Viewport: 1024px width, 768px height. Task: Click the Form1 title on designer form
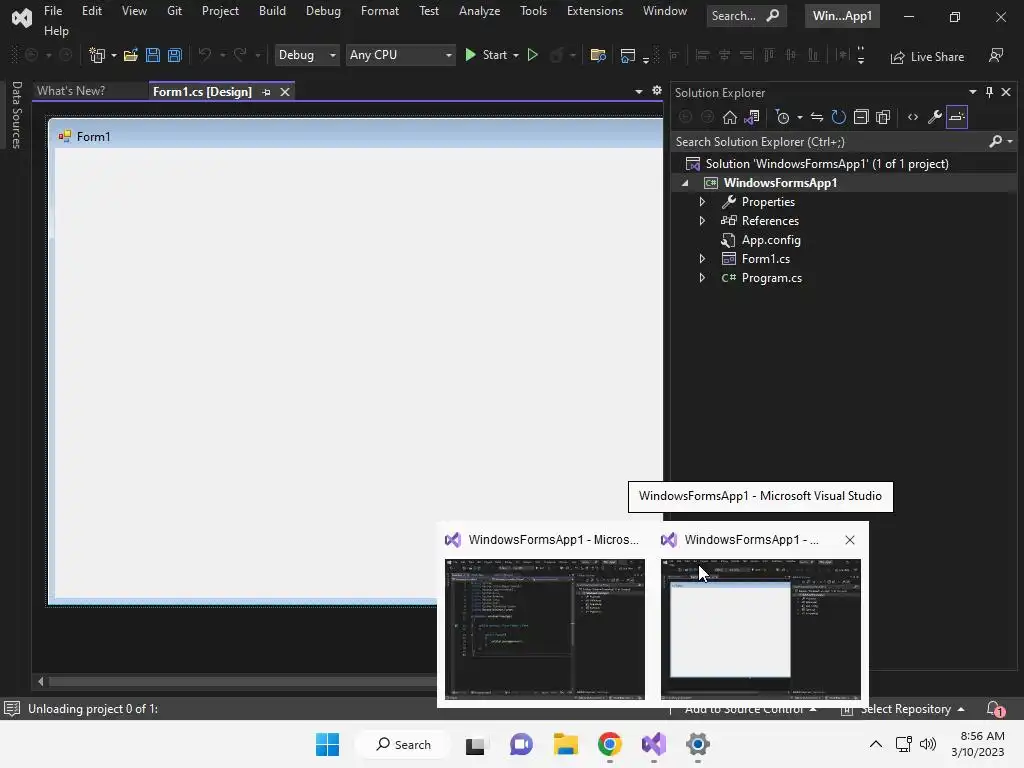click(93, 136)
